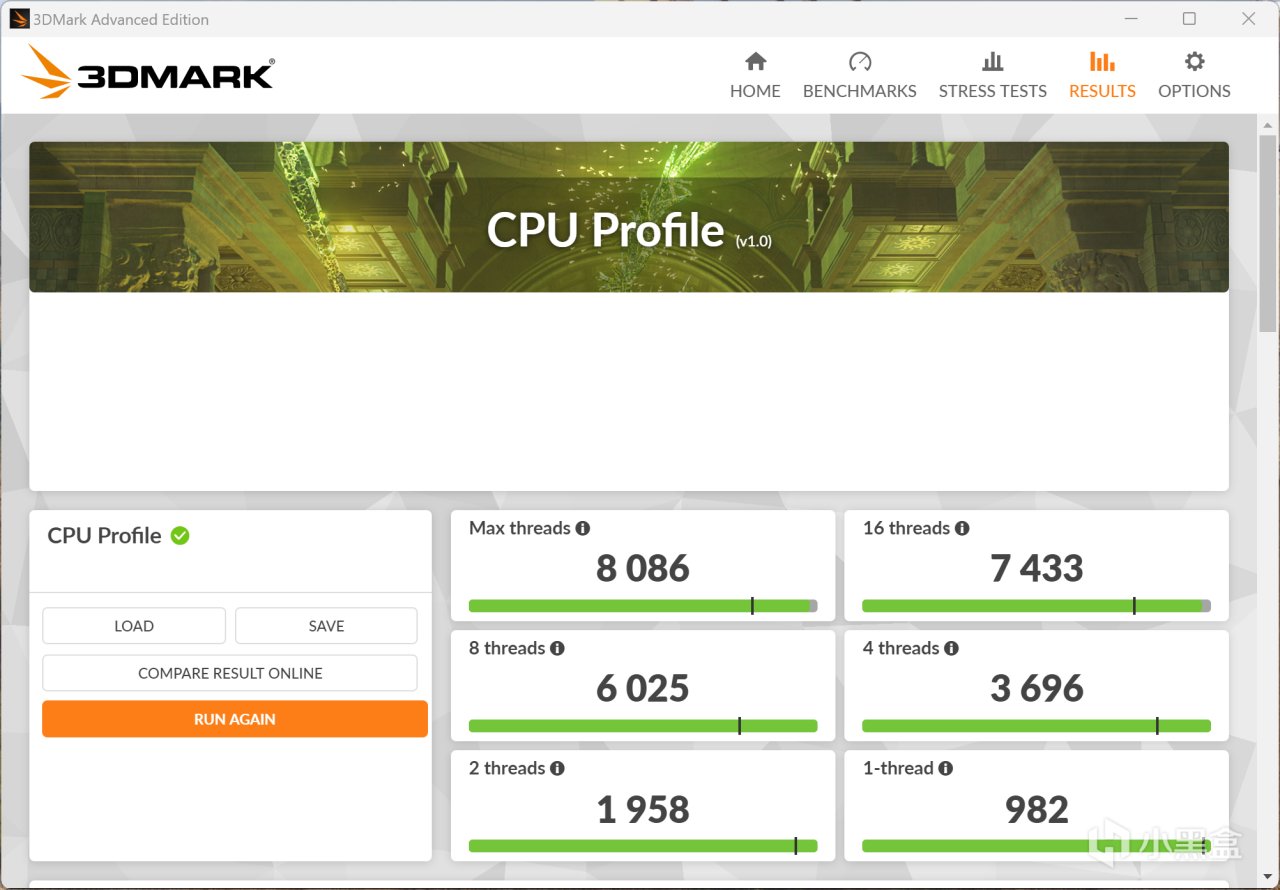Open the Results tab
1280x890 pixels.
[1102, 76]
